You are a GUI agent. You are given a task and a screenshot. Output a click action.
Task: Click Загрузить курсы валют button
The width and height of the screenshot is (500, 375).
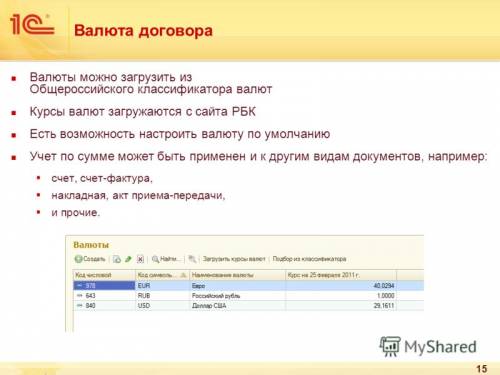point(234,259)
